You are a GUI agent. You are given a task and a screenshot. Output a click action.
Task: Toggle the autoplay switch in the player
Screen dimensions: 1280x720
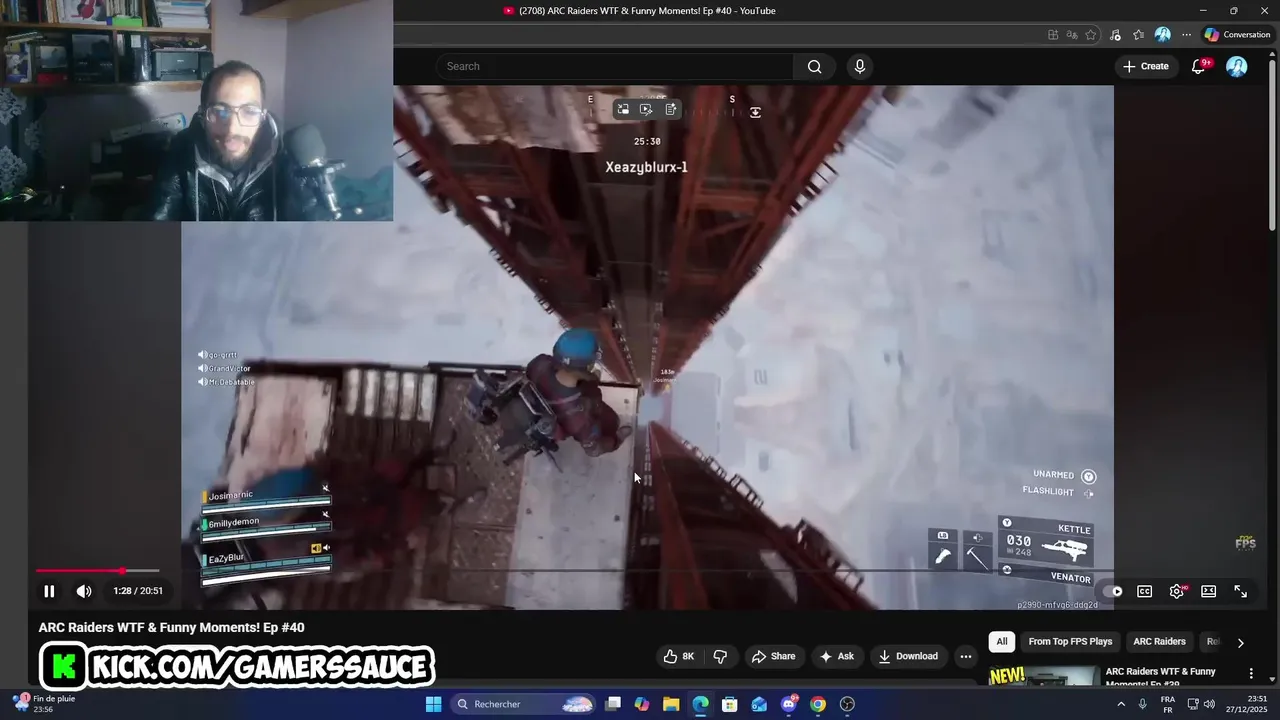(1112, 591)
